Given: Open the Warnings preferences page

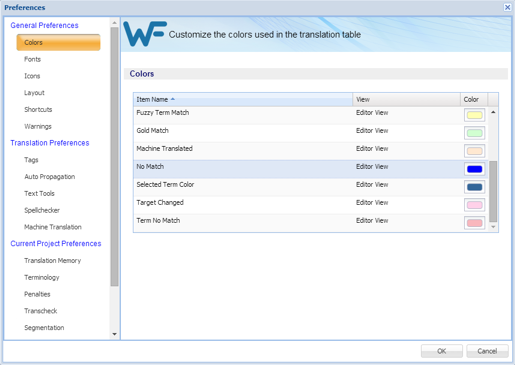Looking at the screenshot, I should (x=38, y=126).
